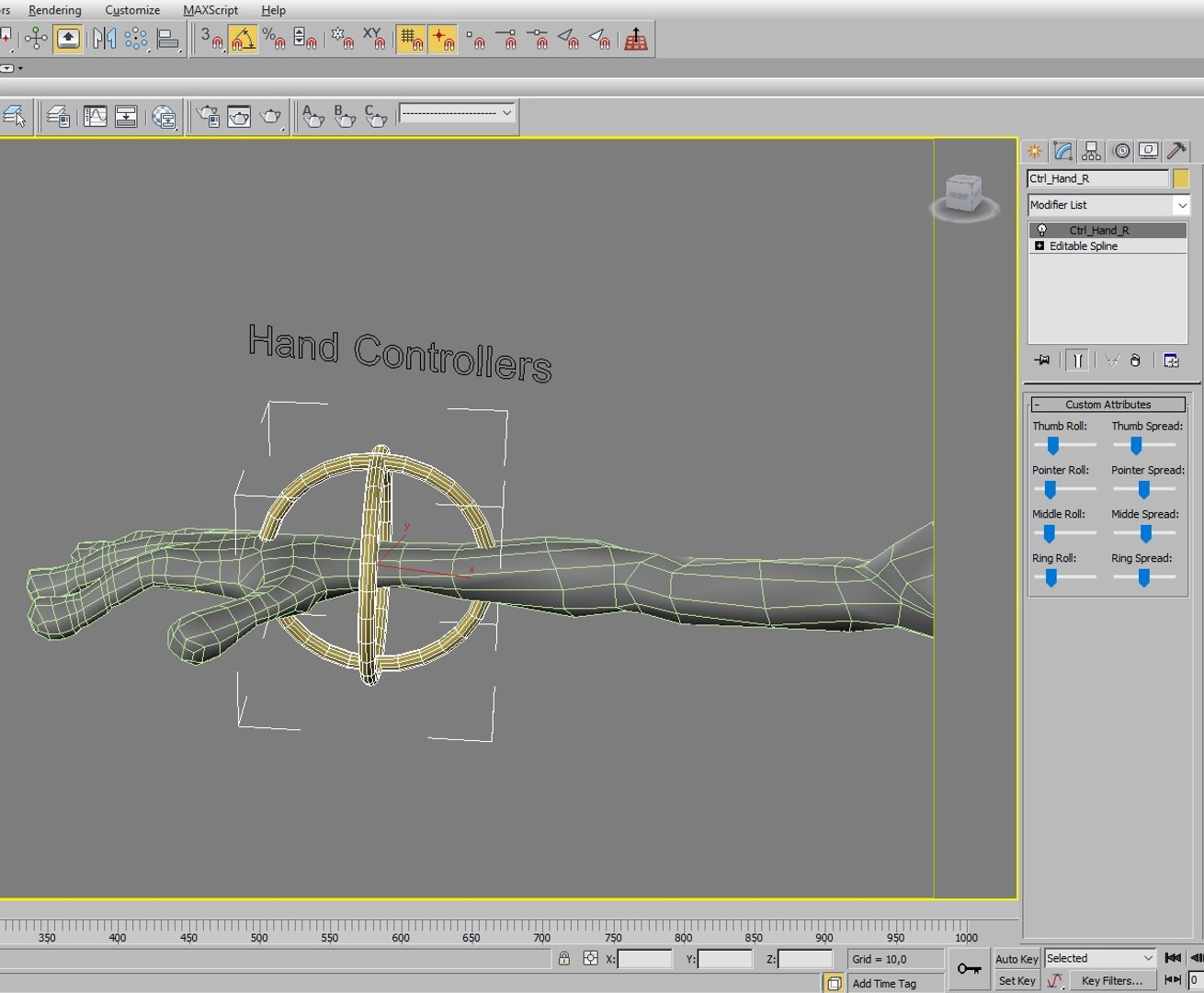1204x993 pixels.
Task: Open the Selected key filter dropdown
Action: [x=1100, y=958]
